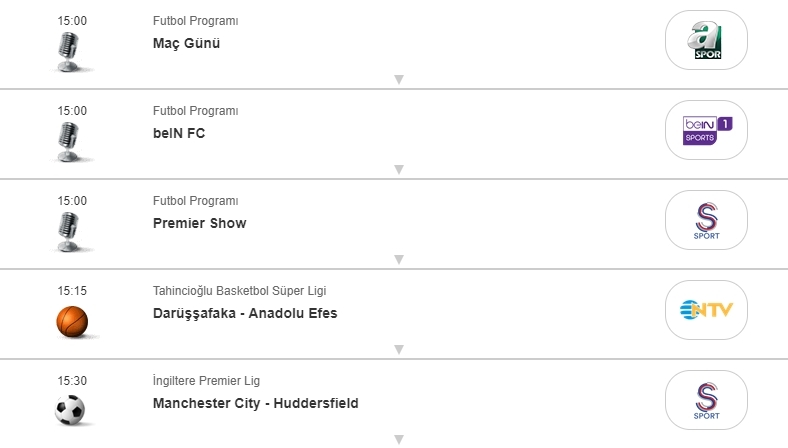Open the A Spor channel logo
The width and height of the screenshot is (788, 448).
(x=706, y=40)
